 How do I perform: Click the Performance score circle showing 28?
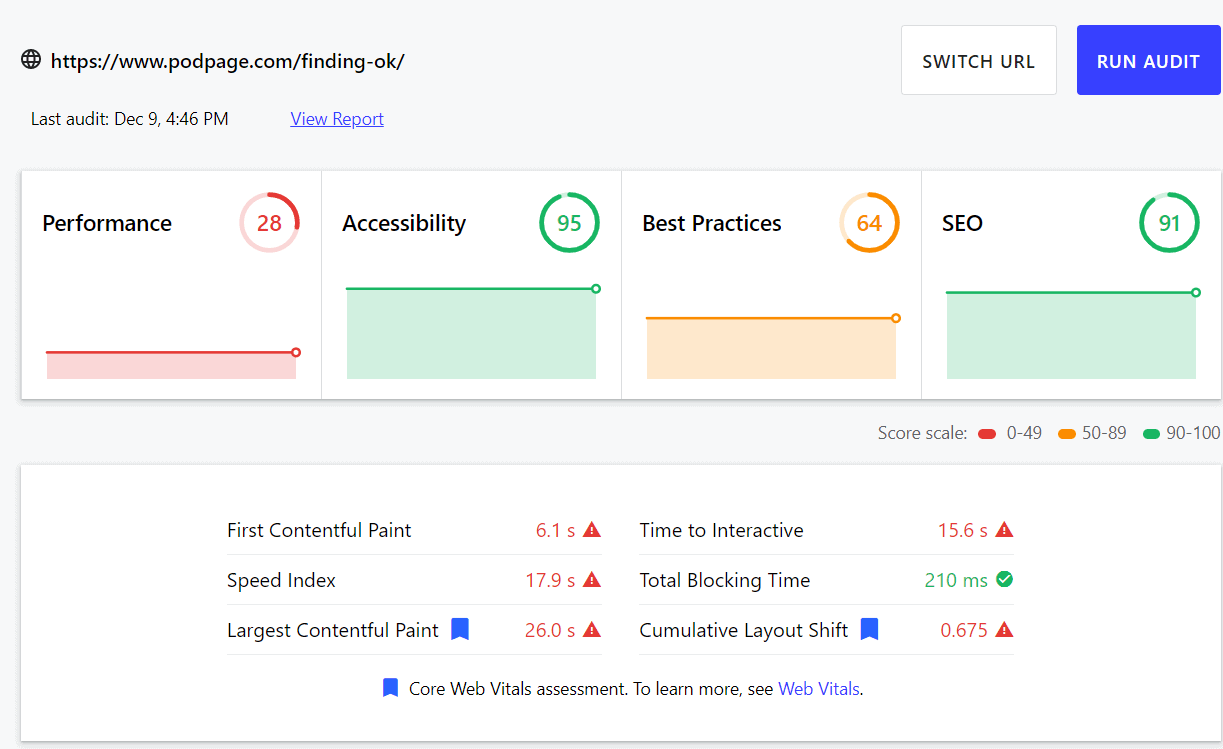click(x=269, y=222)
